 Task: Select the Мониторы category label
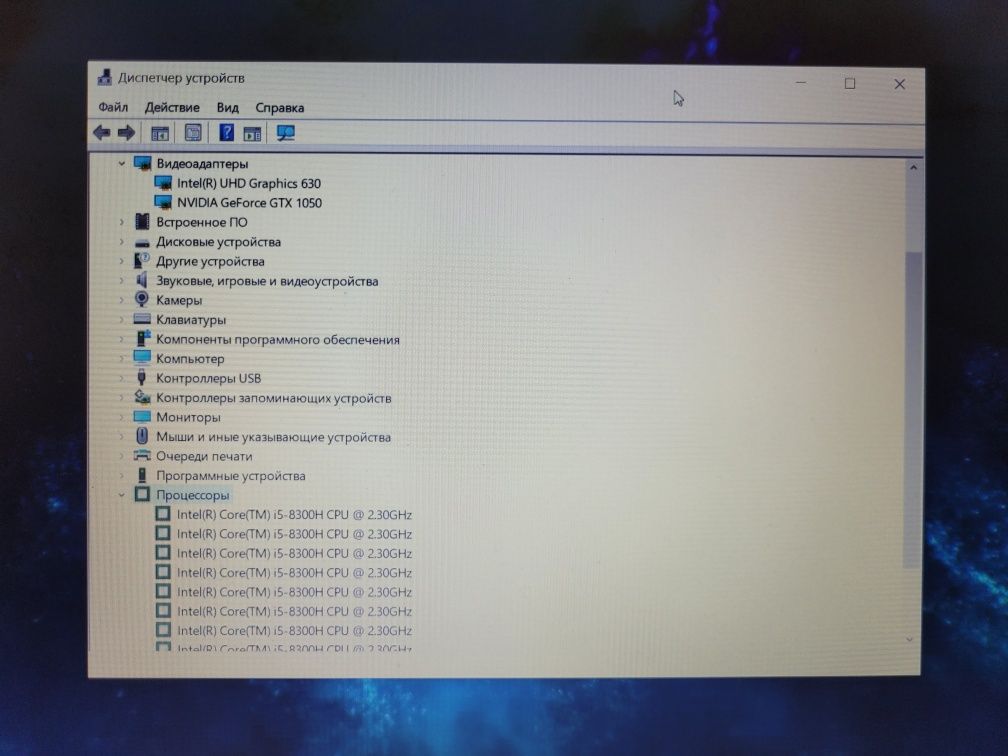188,417
